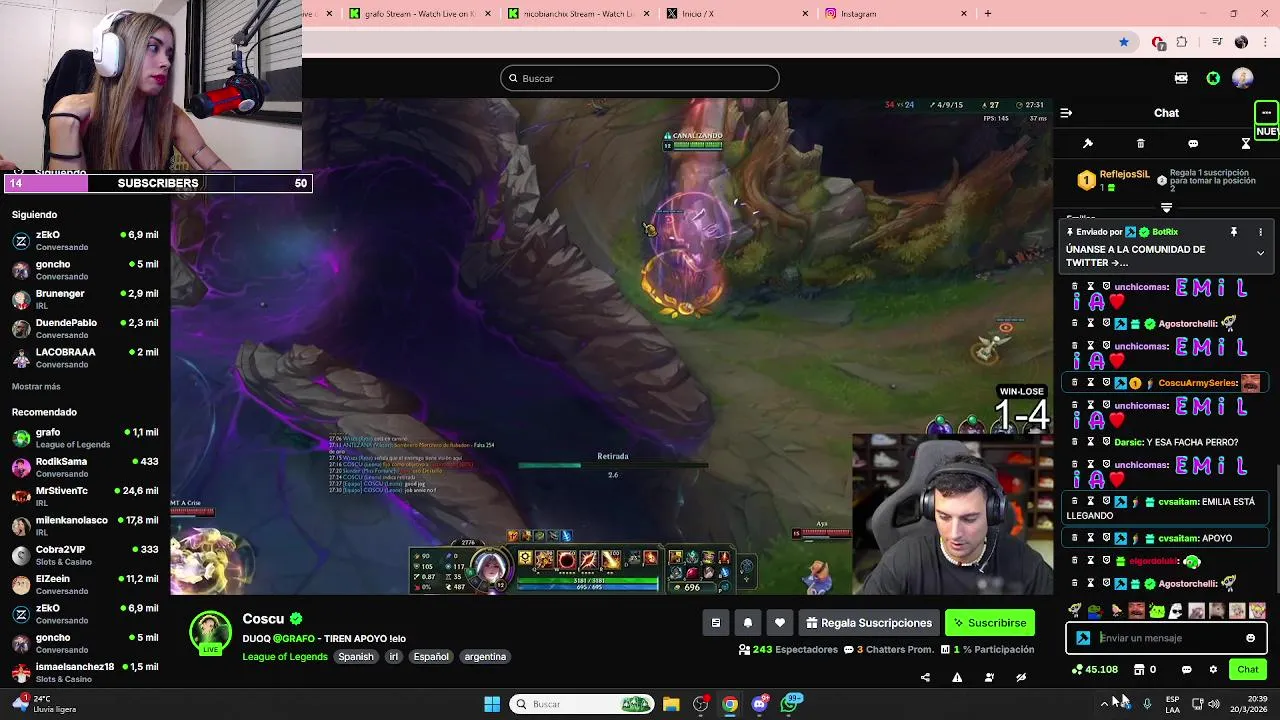The height and width of the screenshot is (720, 1280).
Task: Click the League of Legends category link
Action: coord(285,657)
